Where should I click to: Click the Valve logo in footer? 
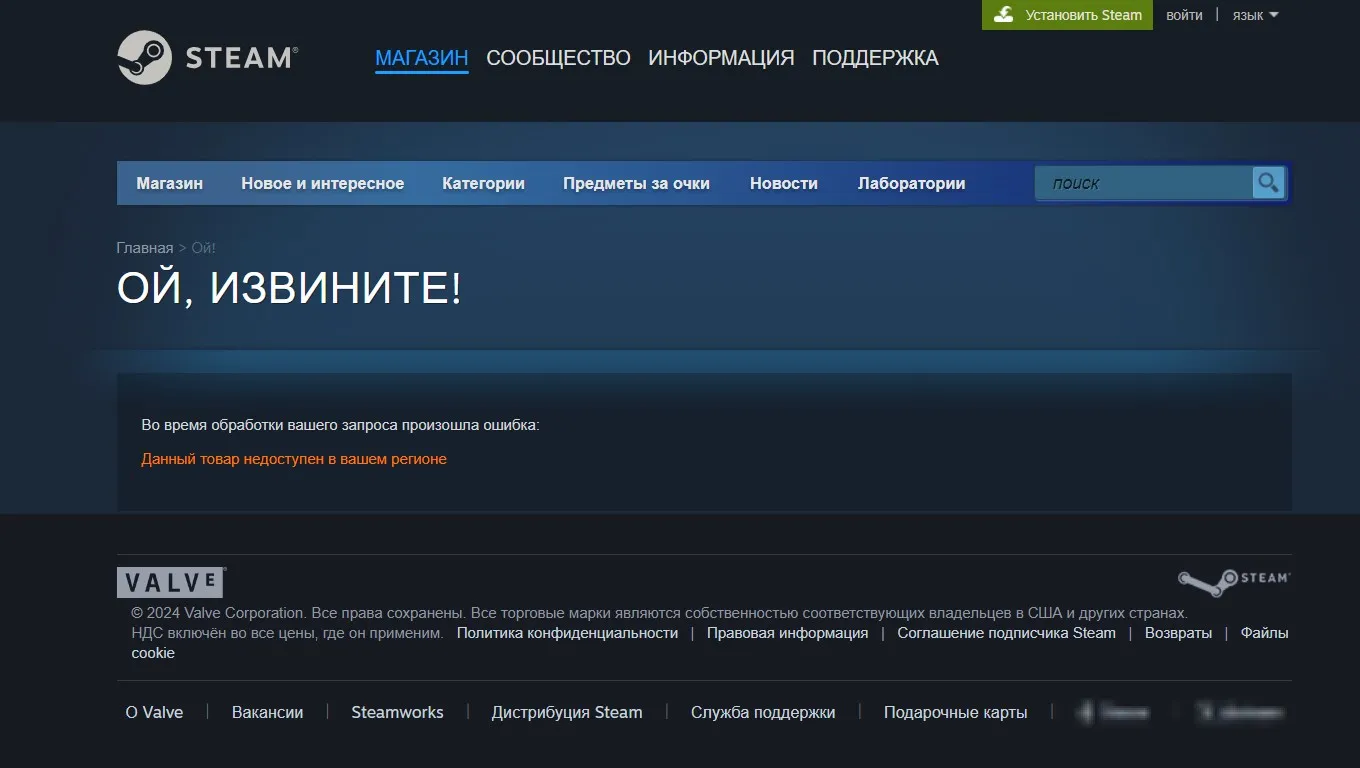point(171,582)
